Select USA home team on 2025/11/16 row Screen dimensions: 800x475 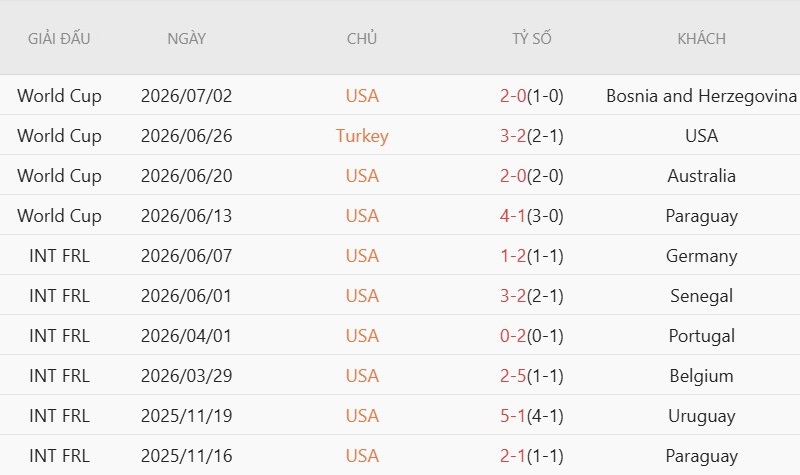362,456
